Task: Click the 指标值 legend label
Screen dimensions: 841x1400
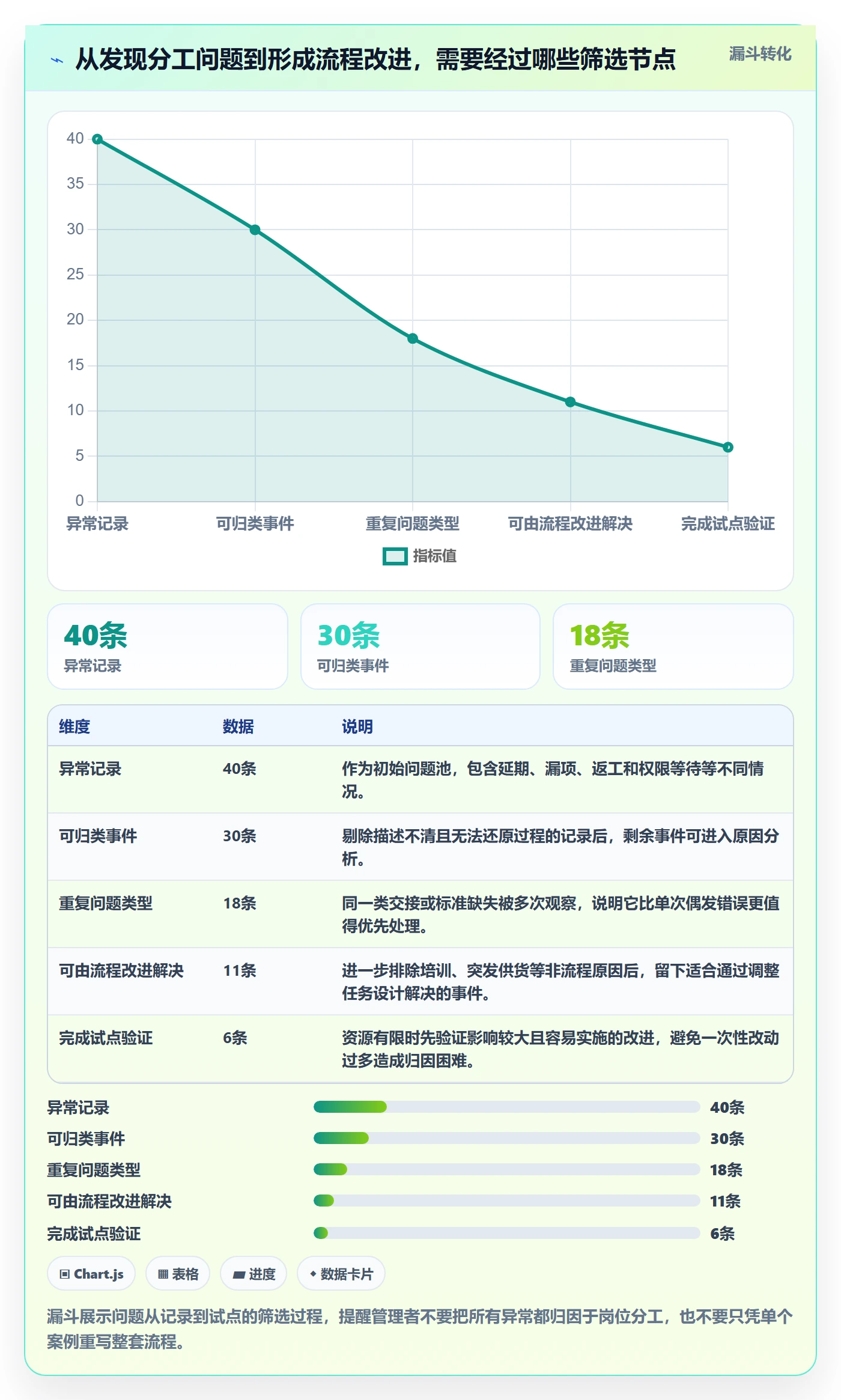Action: (435, 556)
